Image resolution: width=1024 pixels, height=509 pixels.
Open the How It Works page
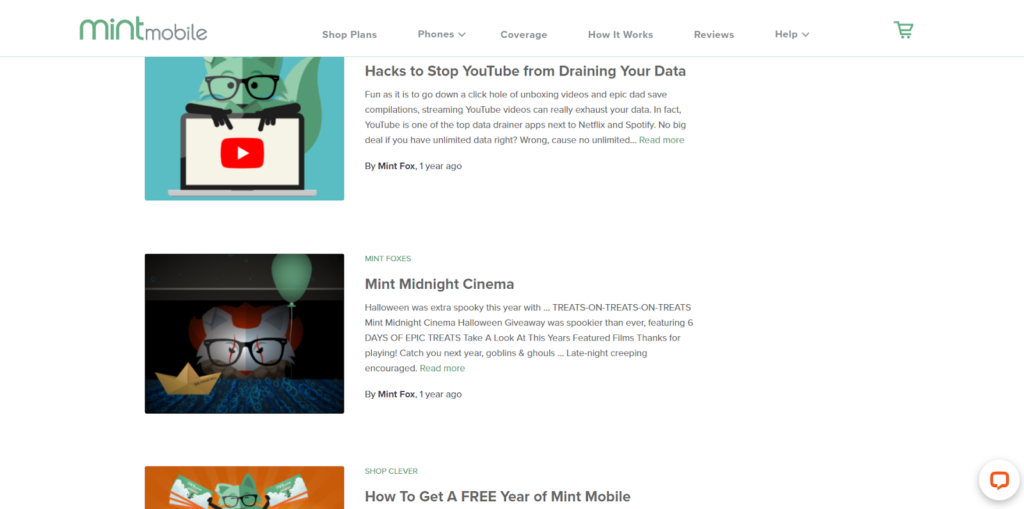(620, 35)
